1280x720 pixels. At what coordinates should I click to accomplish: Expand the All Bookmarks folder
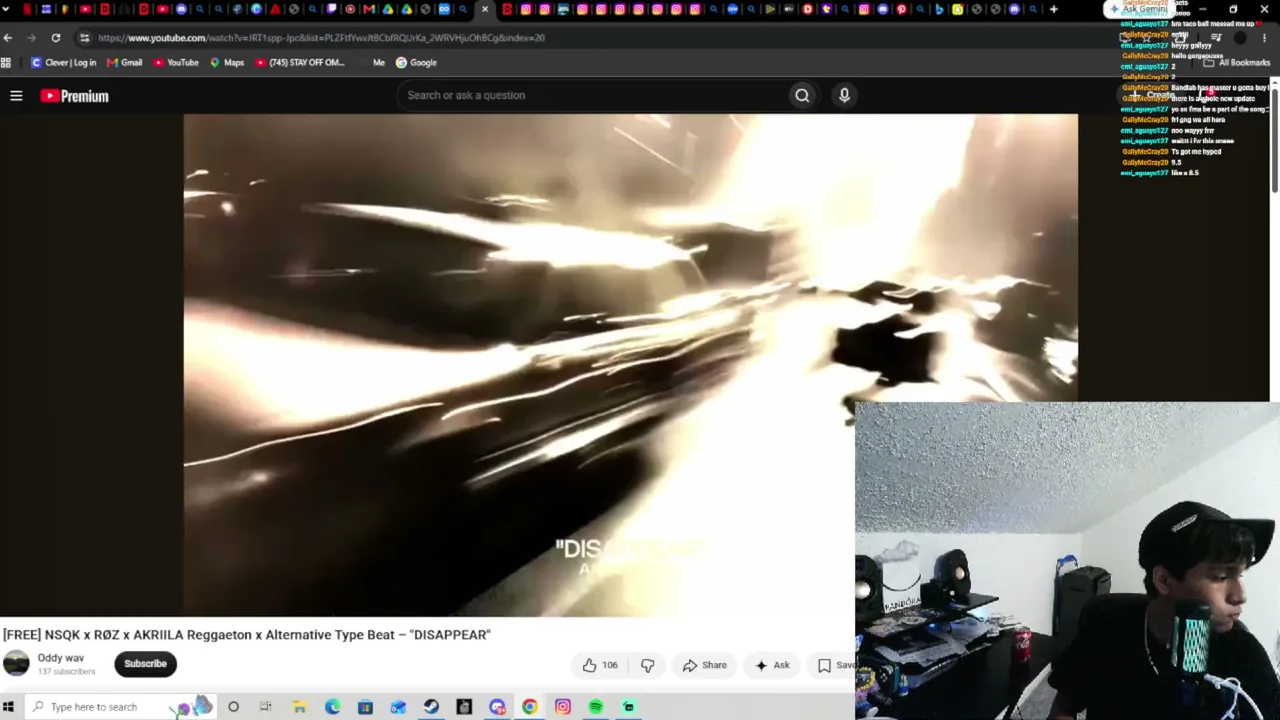[1238, 62]
